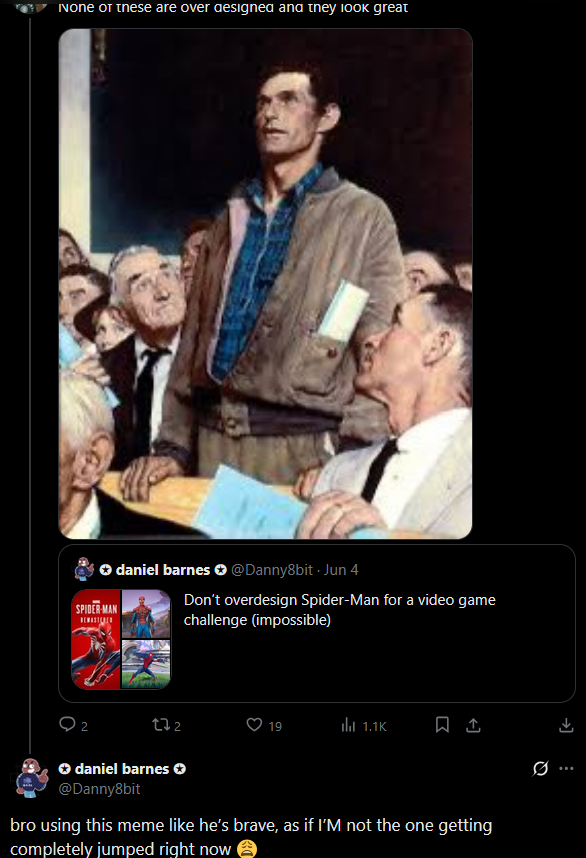Screen dimensions: 586x858
Task: Click the 'bro using this meme' reply text
Action: (251, 837)
